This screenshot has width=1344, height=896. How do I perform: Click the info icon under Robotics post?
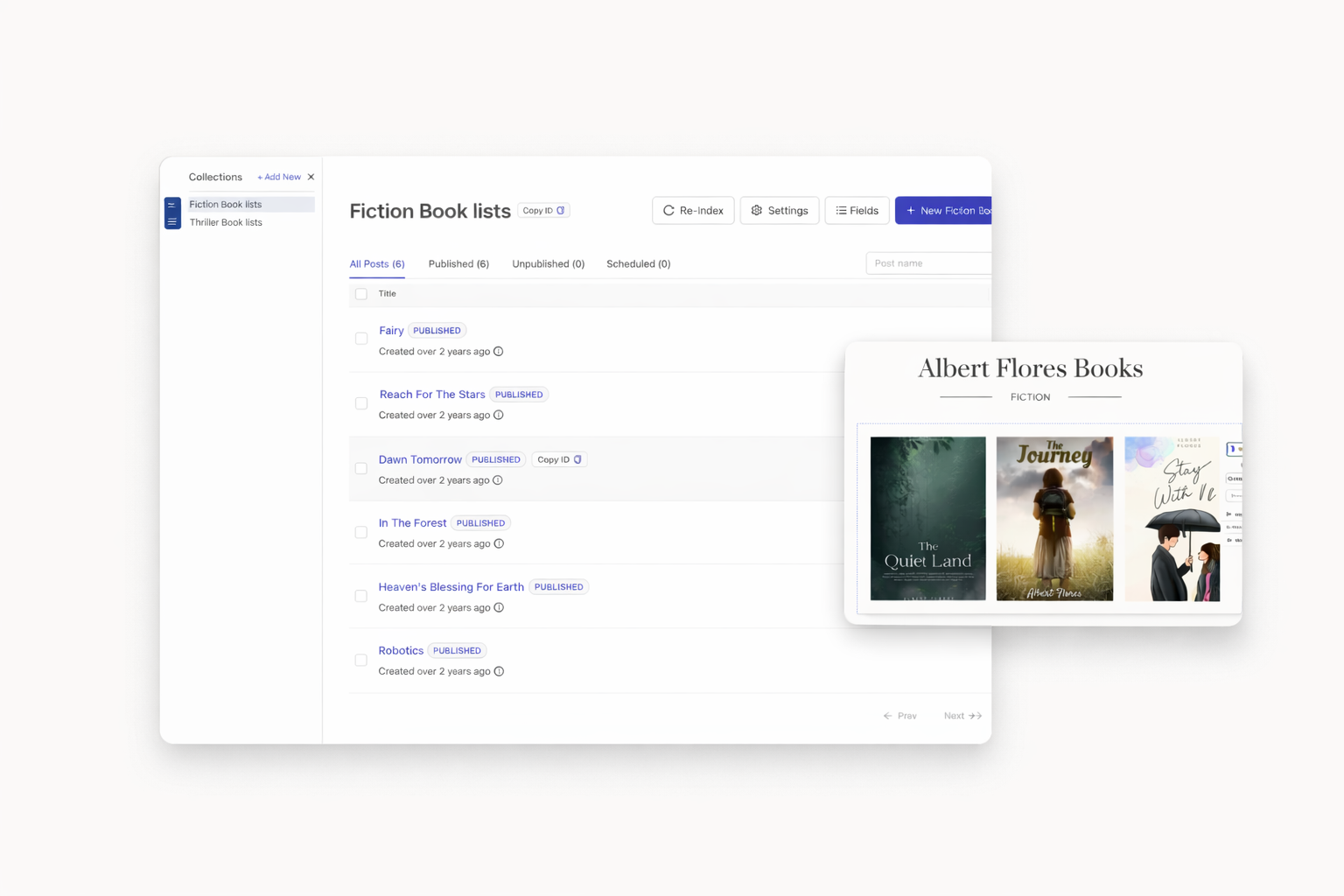[499, 672]
